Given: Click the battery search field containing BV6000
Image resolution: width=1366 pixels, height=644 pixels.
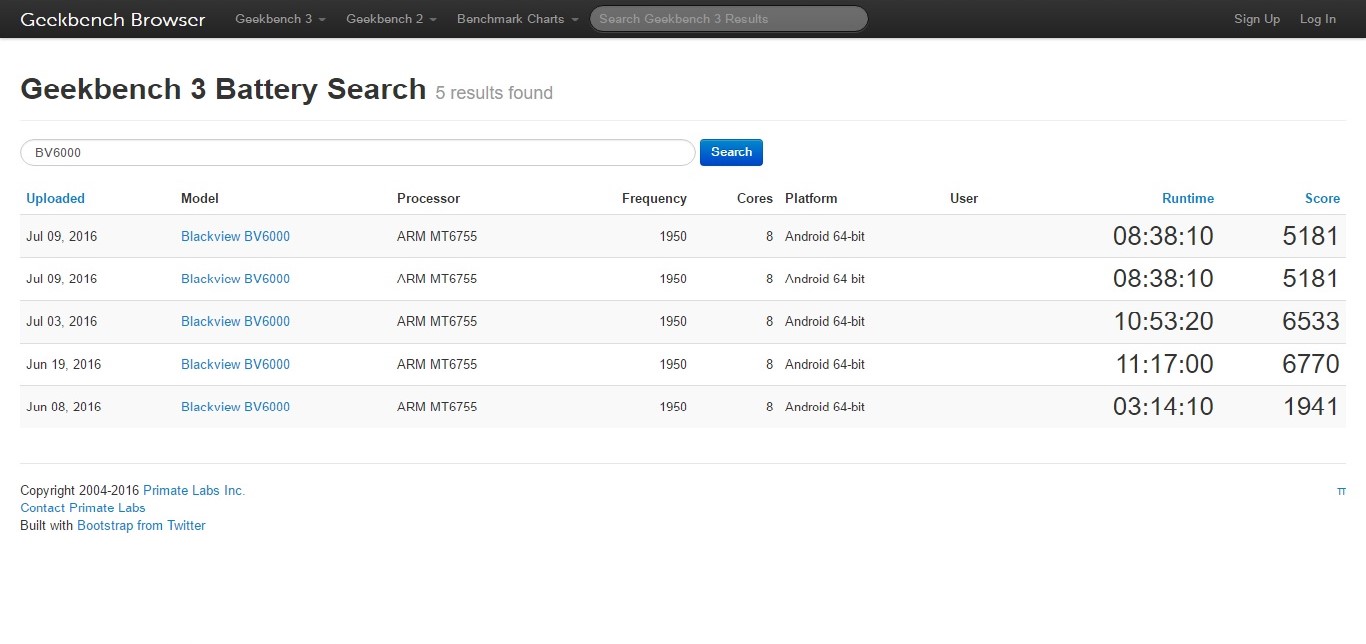Looking at the screenshot, I should point(358,152).
